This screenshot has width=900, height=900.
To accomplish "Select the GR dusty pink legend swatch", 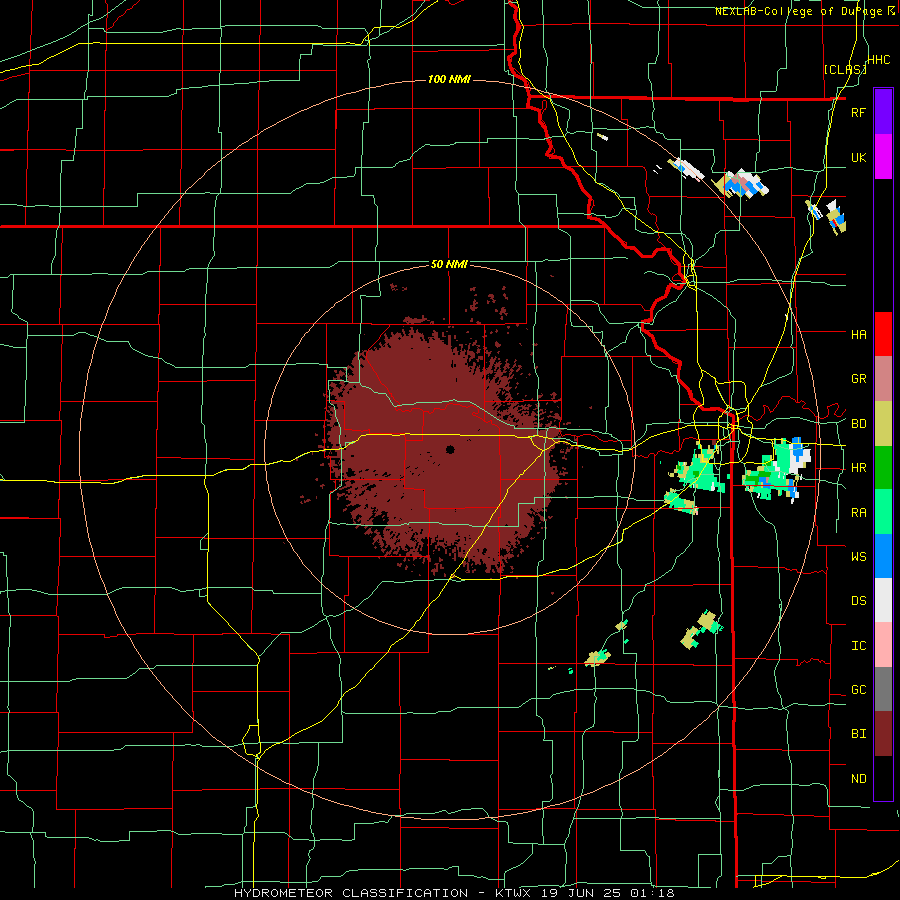I will [x=883, y=379].
